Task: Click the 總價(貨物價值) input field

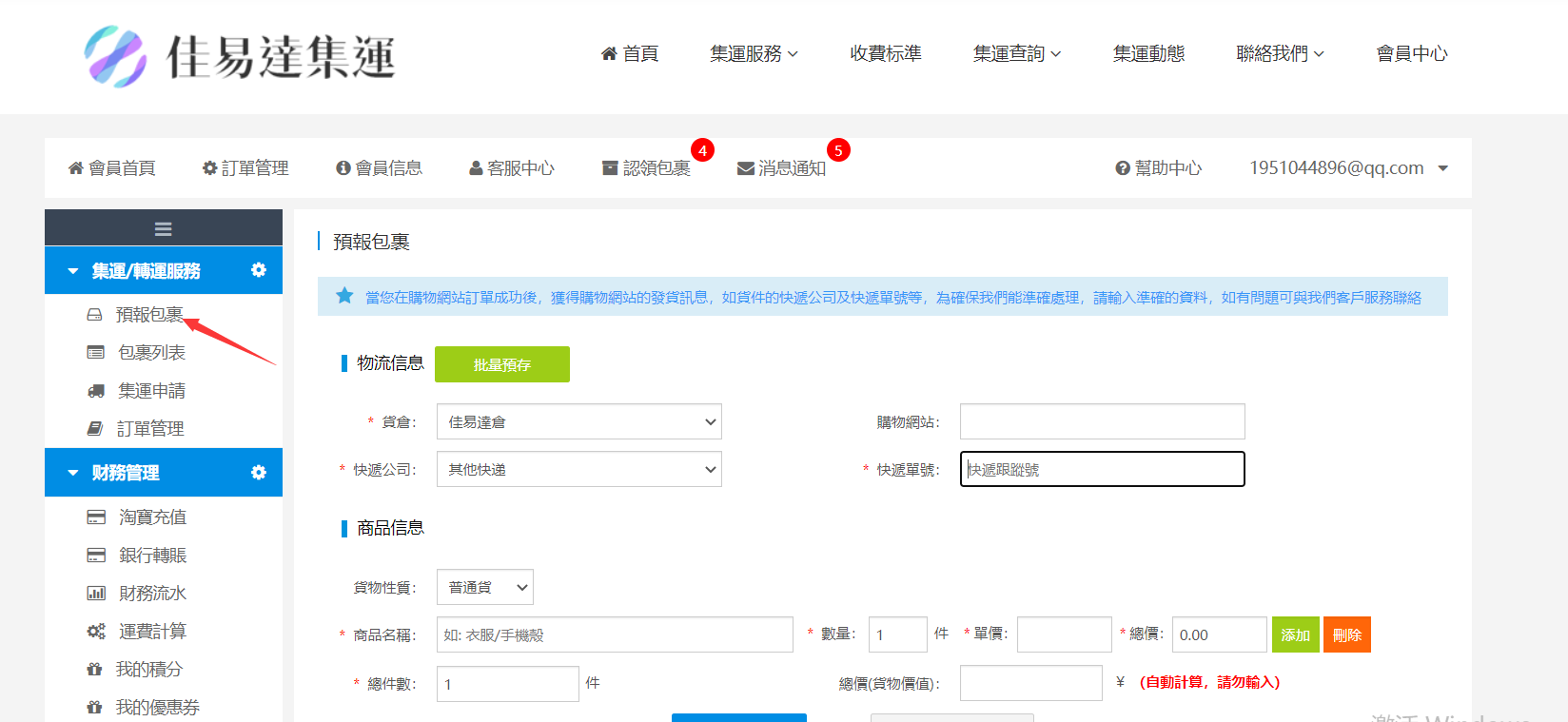Action: pyautogui.click(x=1031, y=683)
